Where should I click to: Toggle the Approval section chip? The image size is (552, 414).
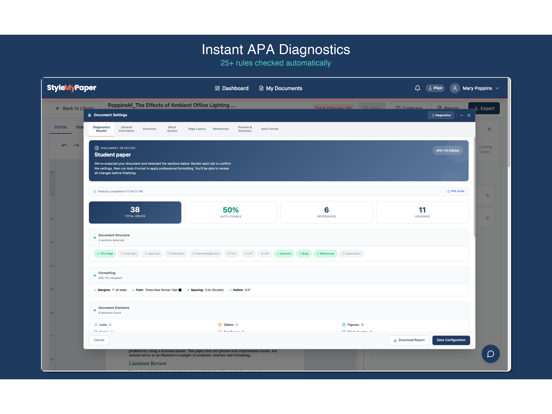152,253
